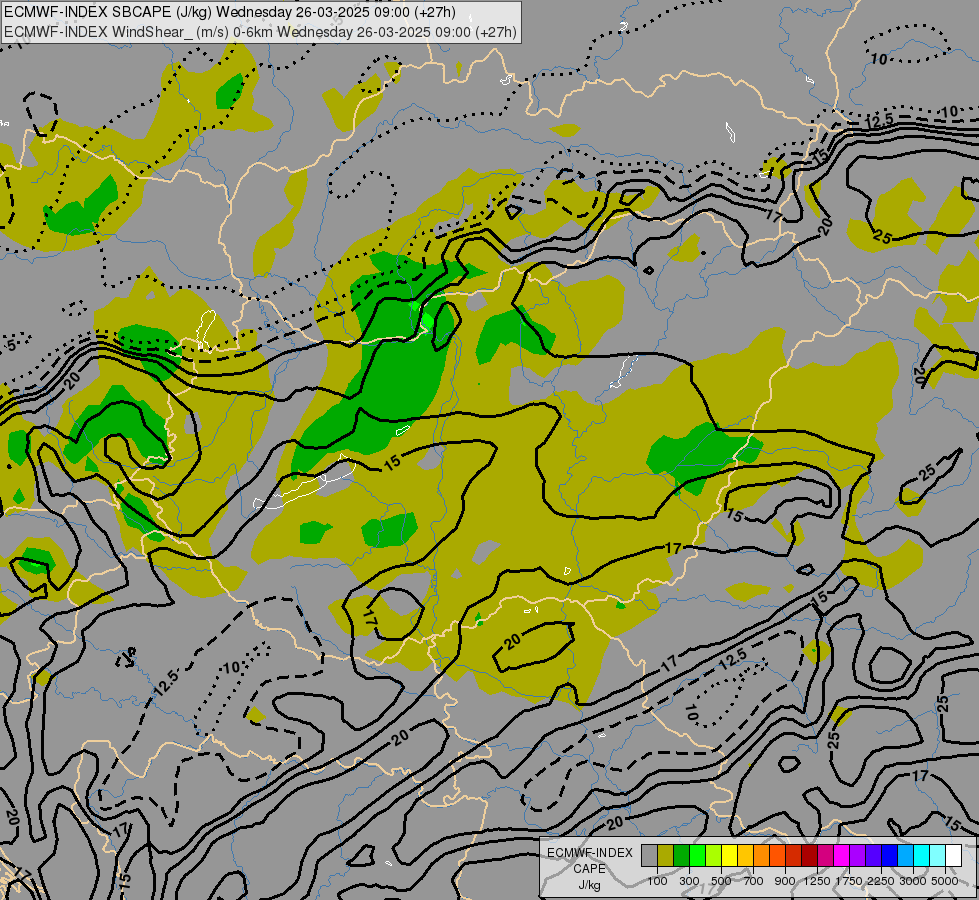Image resolution: width=979 pixels, height=900 pixels.
Task: Select the "5000" legend value
Action: pos(945,881)
